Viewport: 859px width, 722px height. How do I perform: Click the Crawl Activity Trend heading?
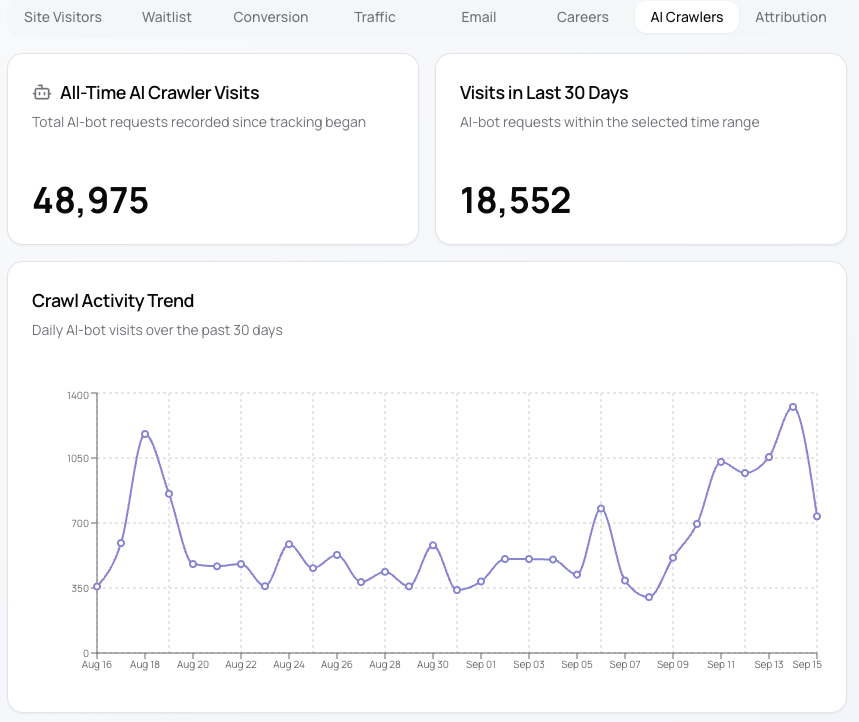pyautogui.click(x=113, y=301)
